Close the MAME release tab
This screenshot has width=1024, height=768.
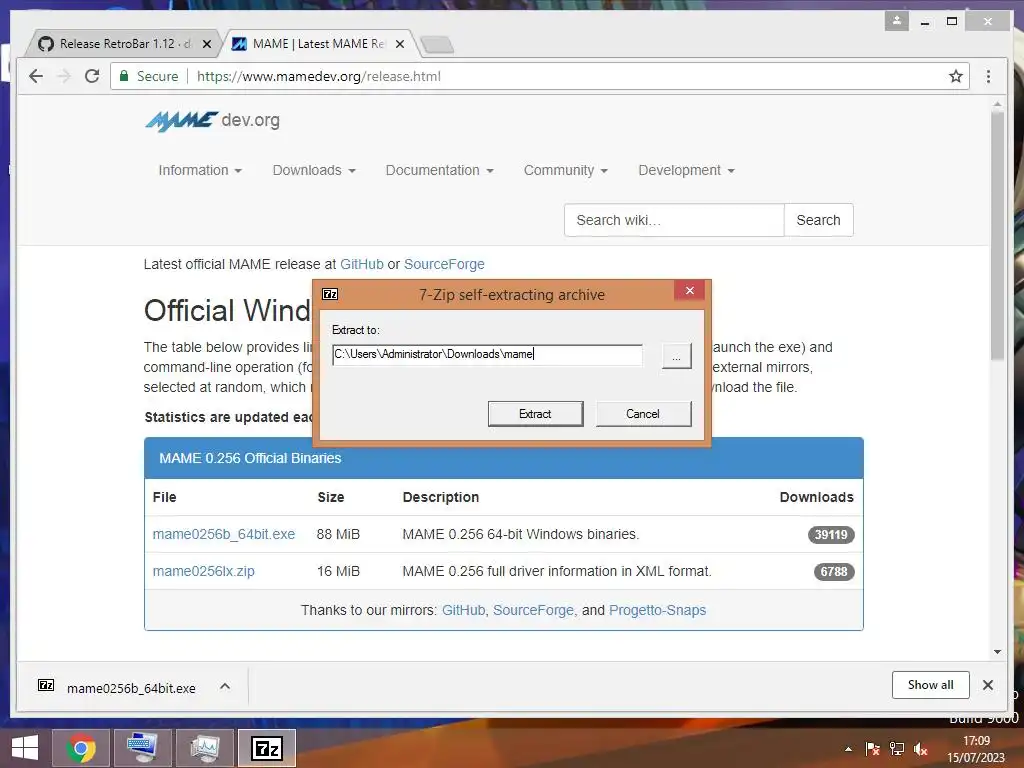pos(400,44)
